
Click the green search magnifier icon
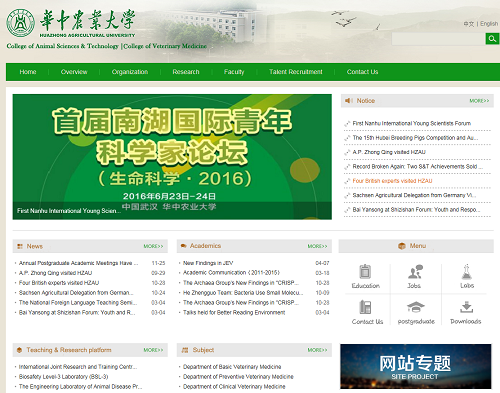click(492, 39)
